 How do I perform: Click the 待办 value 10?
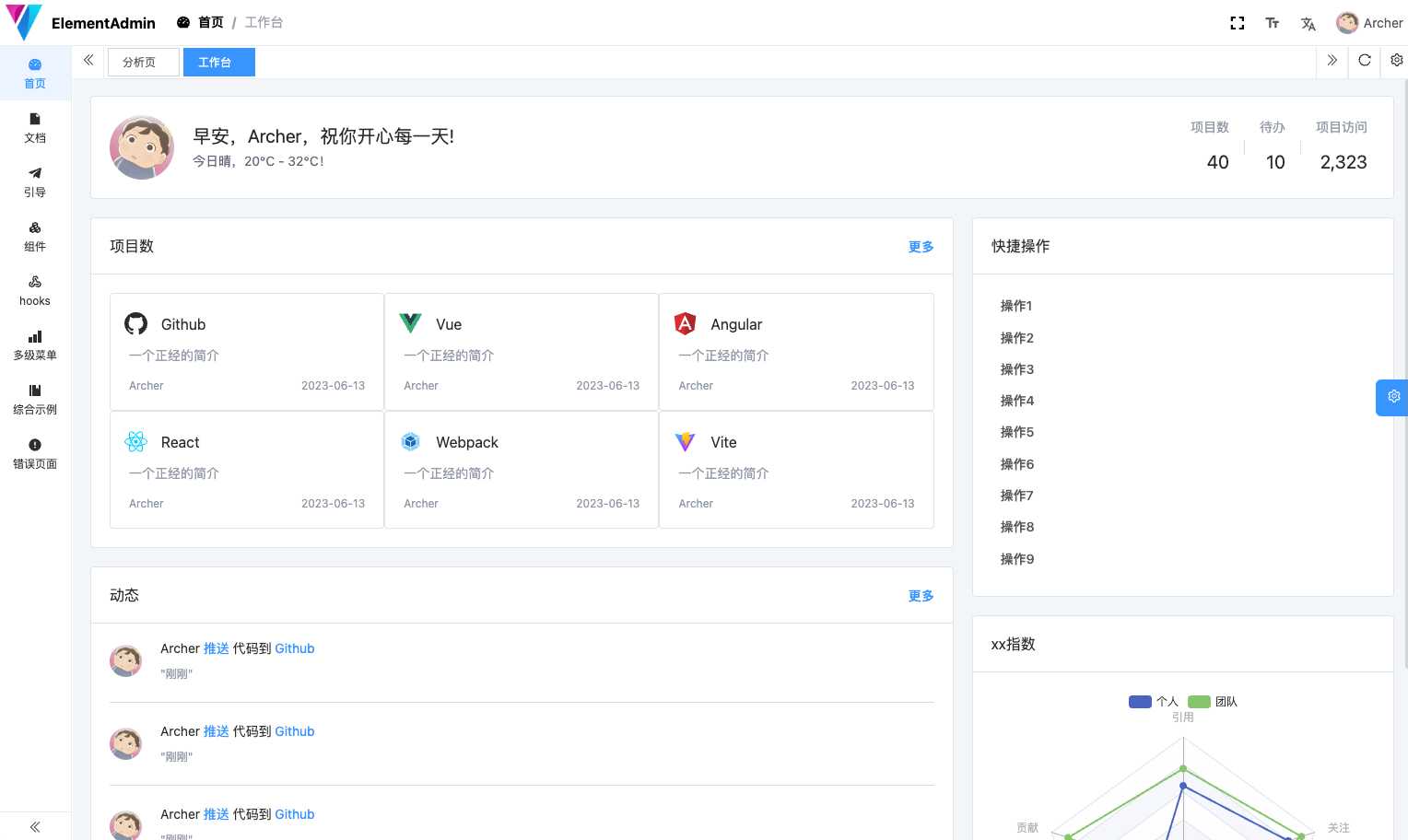(1275, 162)
